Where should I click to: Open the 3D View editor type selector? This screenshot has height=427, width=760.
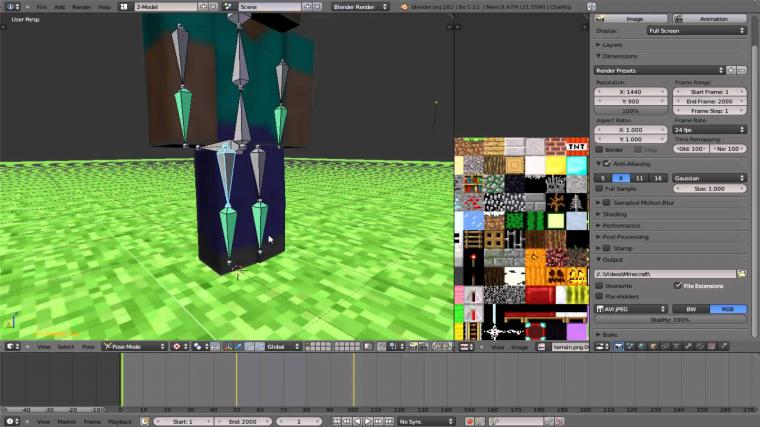coord(13,347)
